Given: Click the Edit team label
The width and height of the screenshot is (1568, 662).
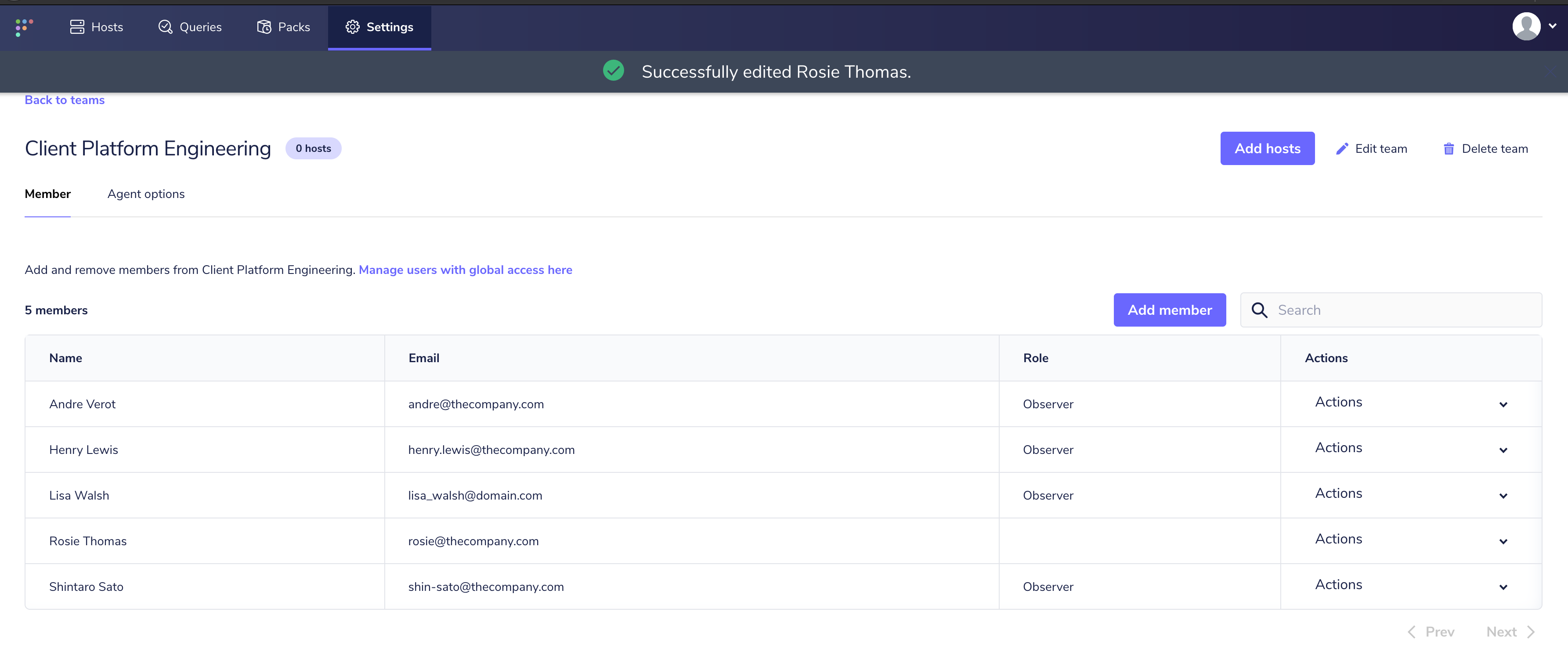Looking at the screenshot, I should (1380, 149).
